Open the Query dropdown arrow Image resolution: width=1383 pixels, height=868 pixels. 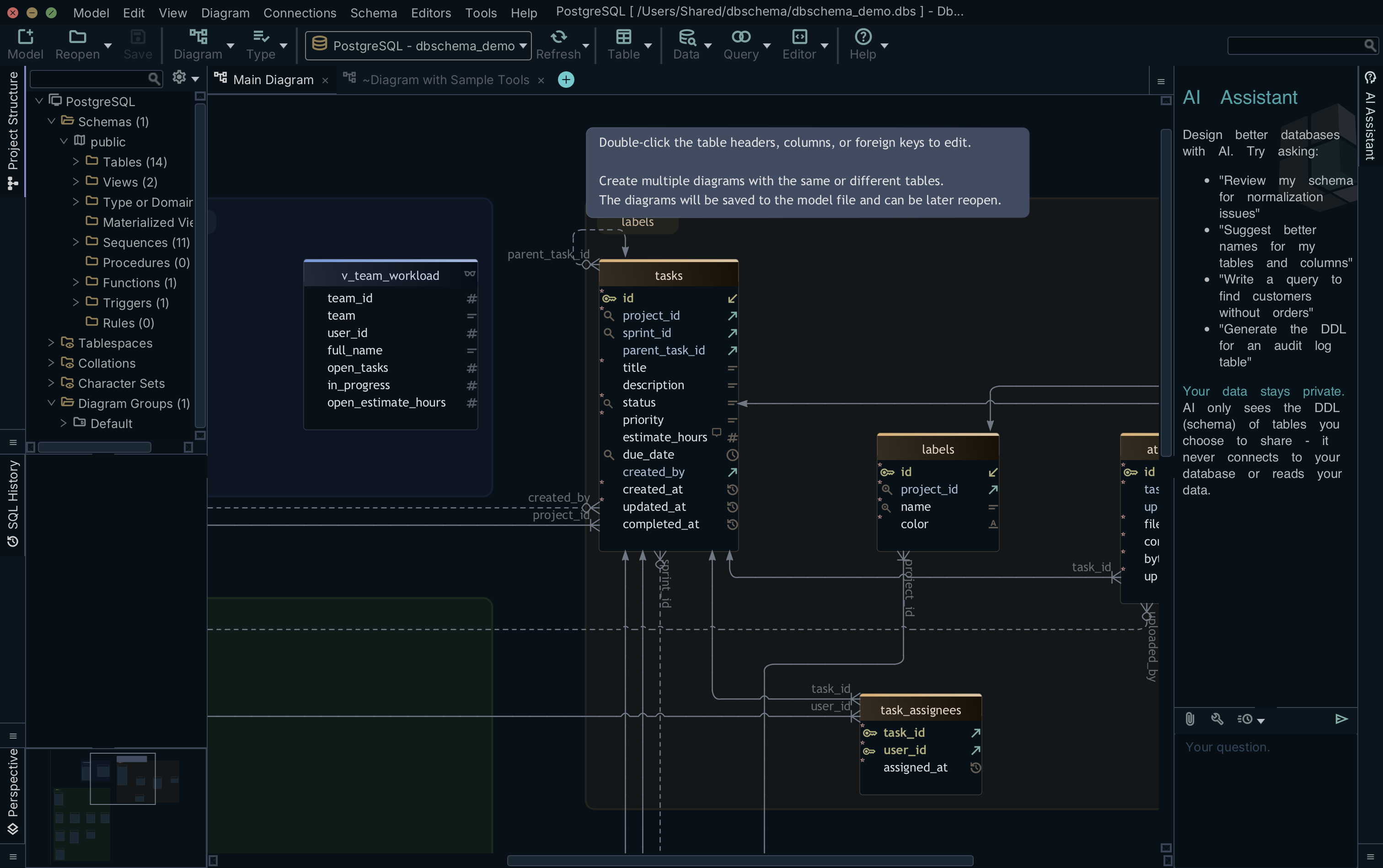tap(767, 45)
